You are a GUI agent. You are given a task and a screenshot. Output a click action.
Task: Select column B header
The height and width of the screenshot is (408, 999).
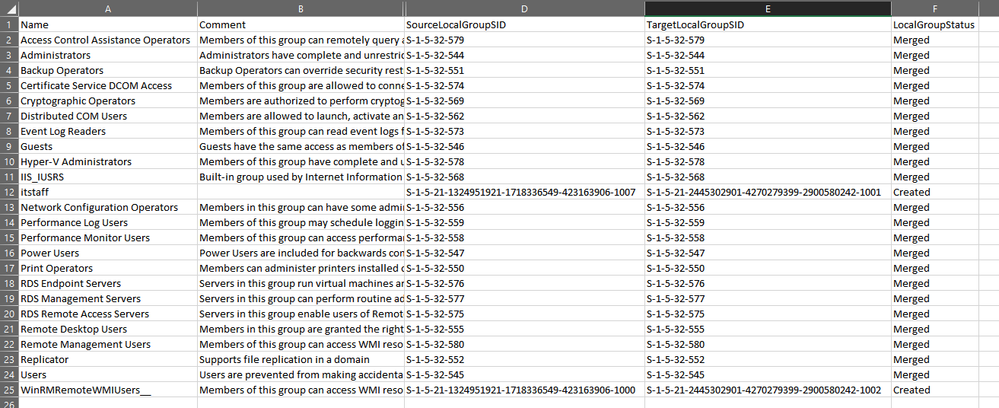(300, 8)
